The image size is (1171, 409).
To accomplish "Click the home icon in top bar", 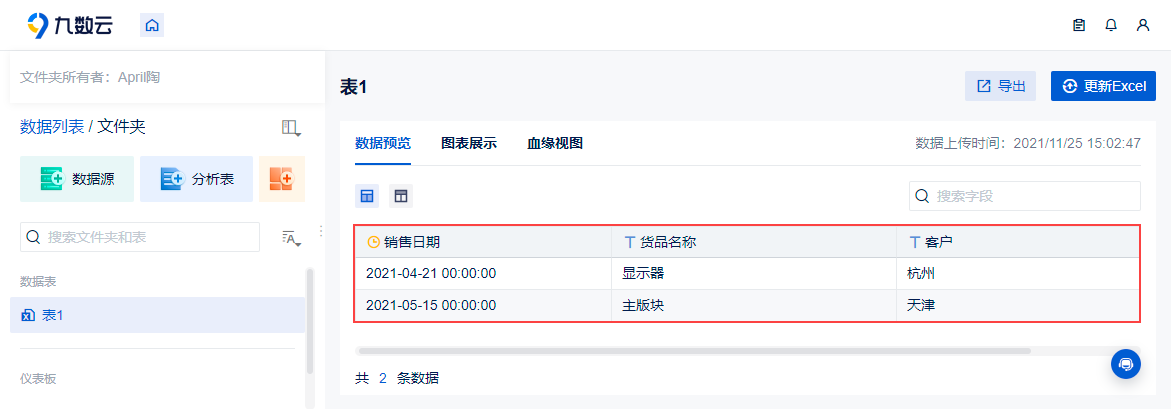I will pyautogui.click(x=152, y=26).
